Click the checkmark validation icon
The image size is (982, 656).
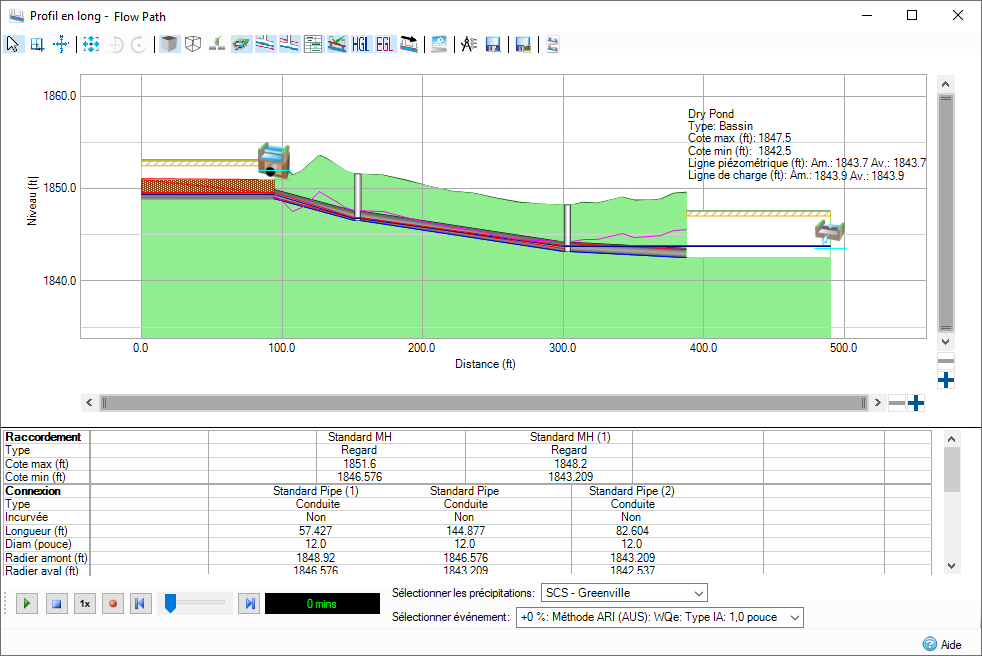217,44
